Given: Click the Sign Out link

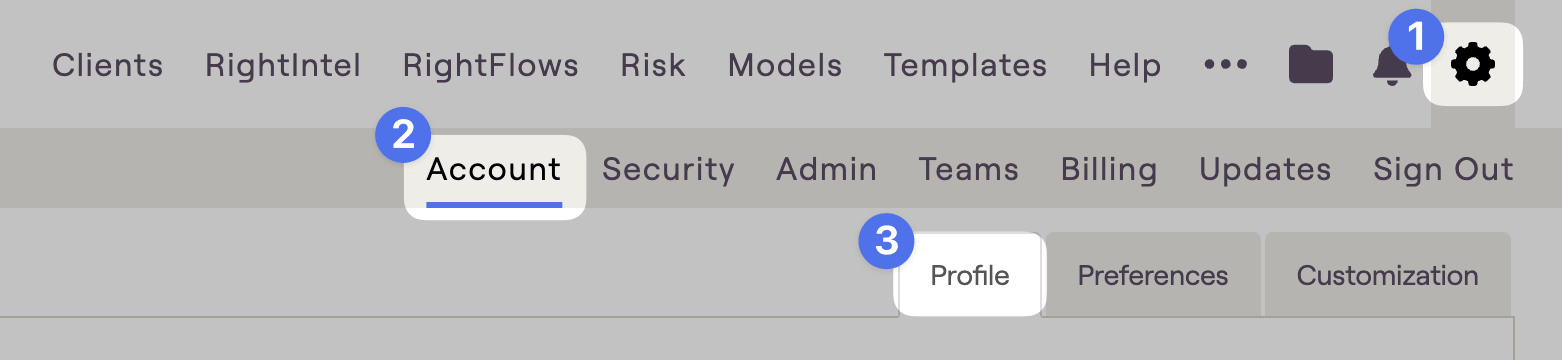Looking at the screenshot, I should [x=1443, y=170].
